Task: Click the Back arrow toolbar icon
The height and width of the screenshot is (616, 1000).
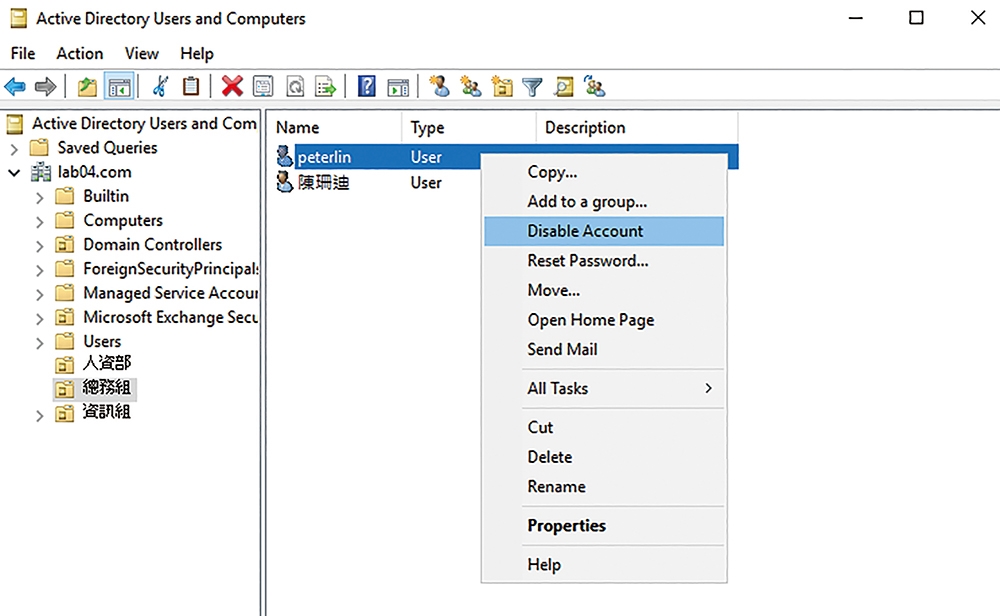Action: point(15,86)
